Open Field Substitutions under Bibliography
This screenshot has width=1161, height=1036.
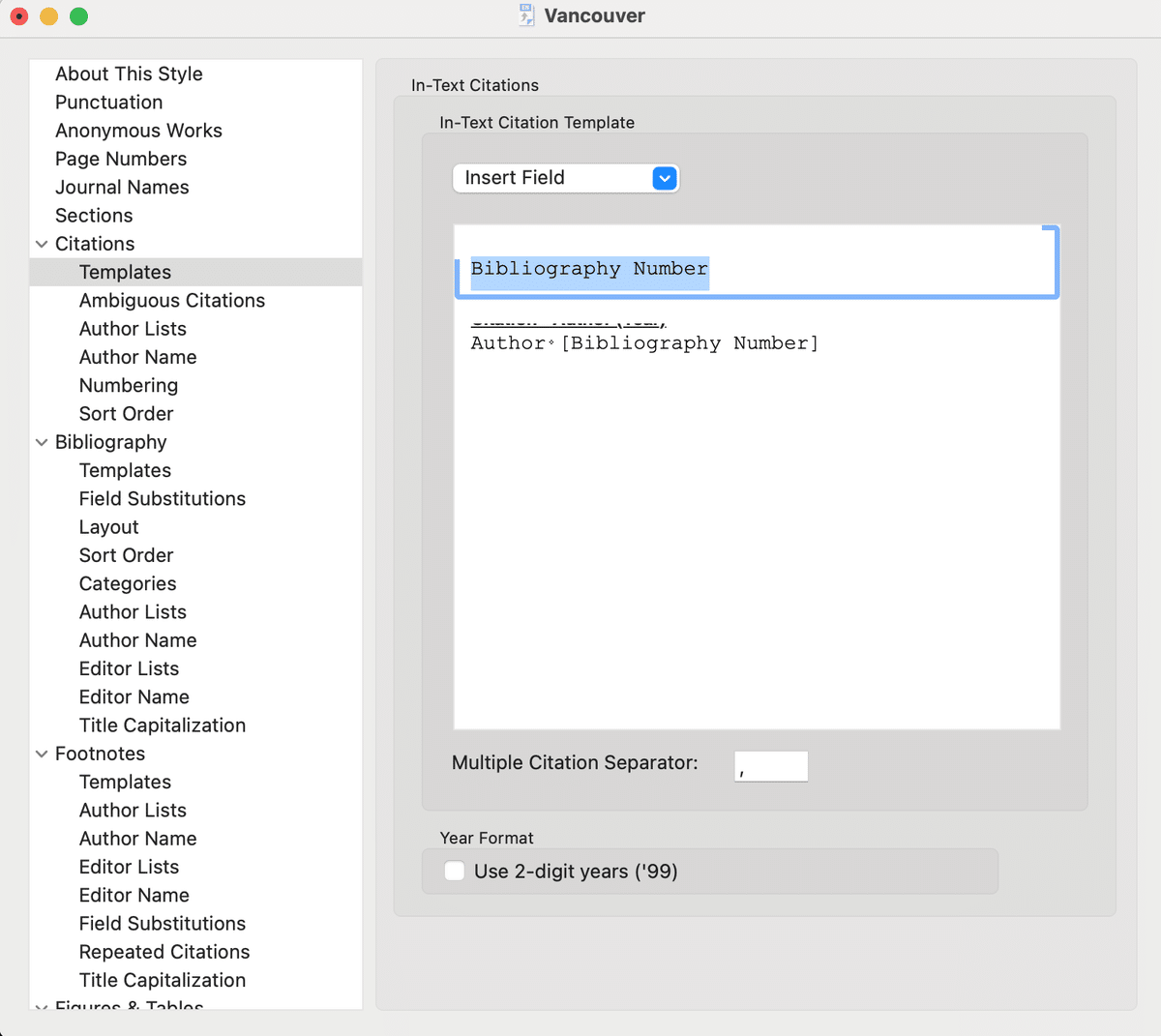click(x=162, y=498)
